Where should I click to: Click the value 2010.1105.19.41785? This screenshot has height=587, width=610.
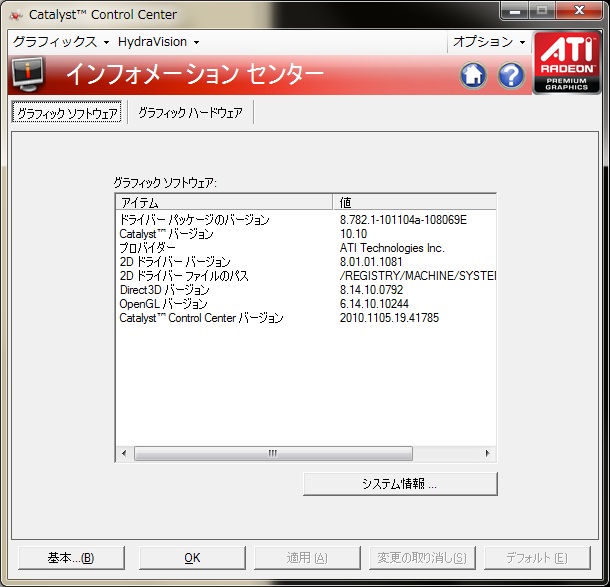coord(389,318)
